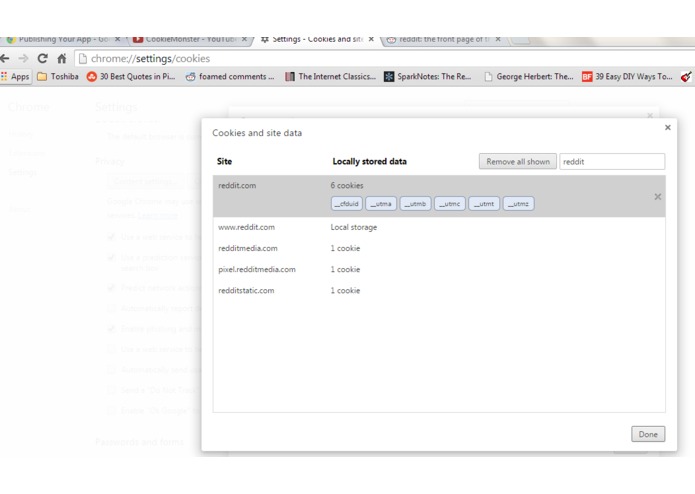Open the home page via the house icon
The height and width of the screenshot is (494, 695).
[62, 58]
